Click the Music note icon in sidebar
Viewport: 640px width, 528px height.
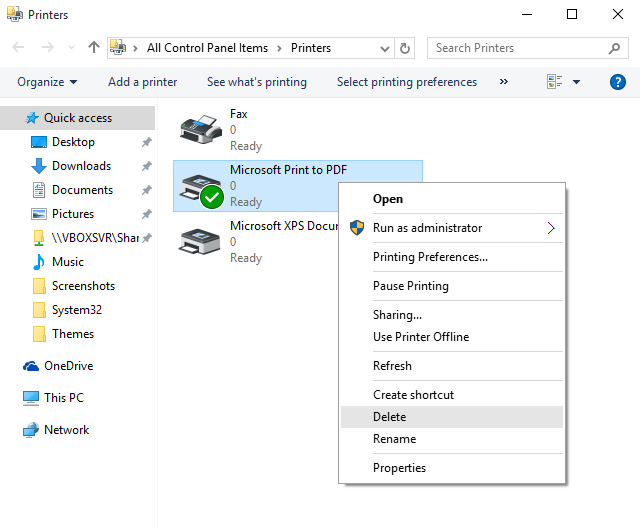(x=39, y=262)
